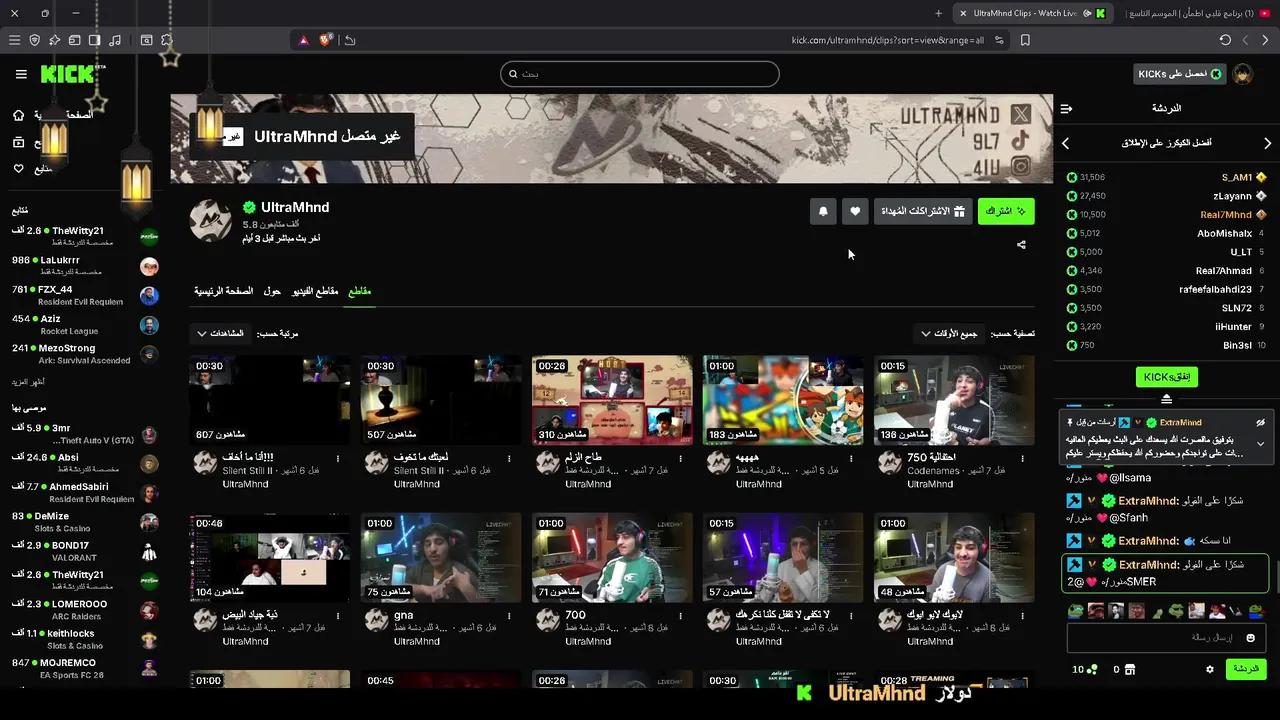Focus the Kick search box
Viewport: 1280px width, 720px height.
pos(640,74)
